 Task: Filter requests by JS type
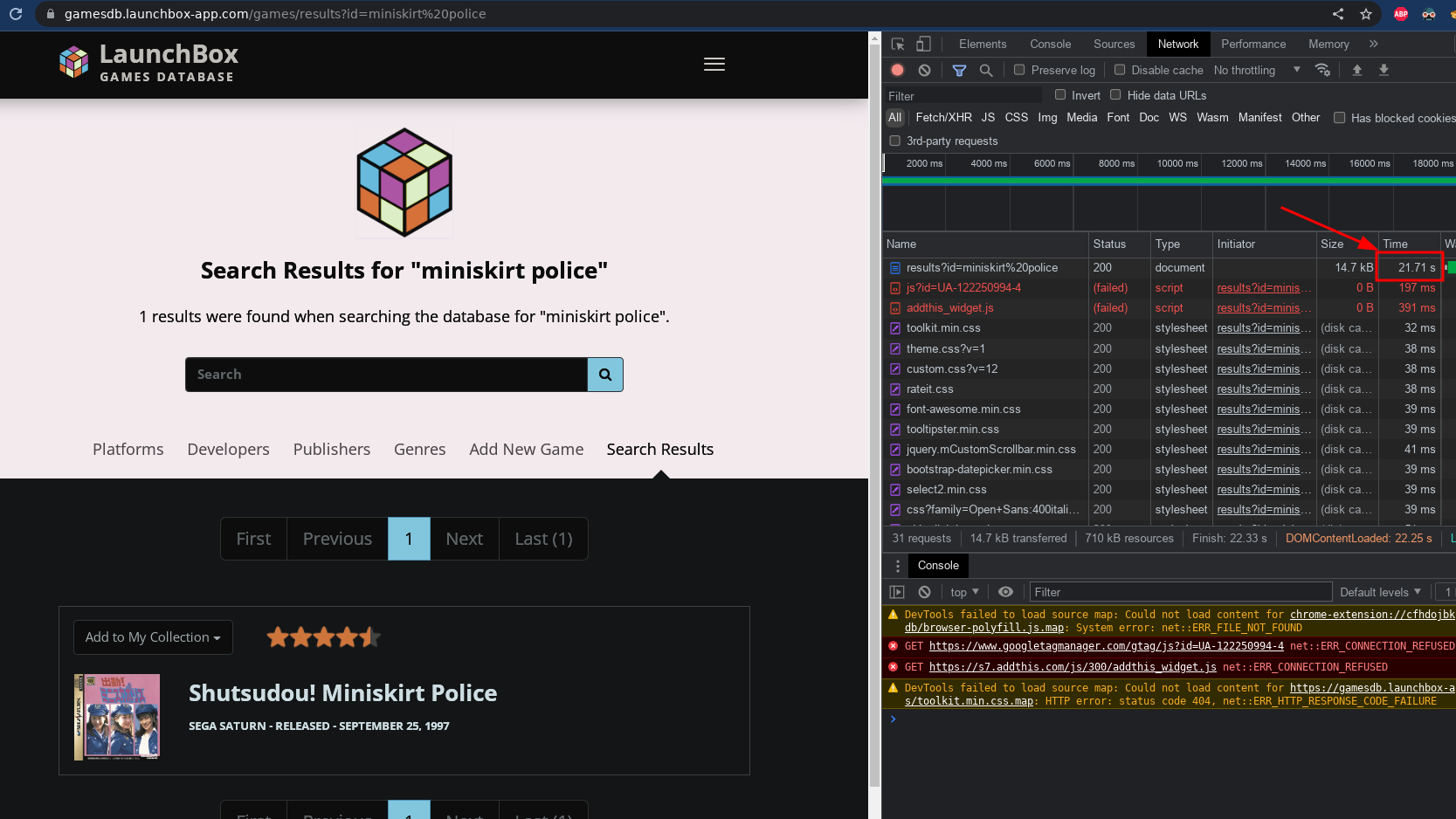(x=988, y=117)
